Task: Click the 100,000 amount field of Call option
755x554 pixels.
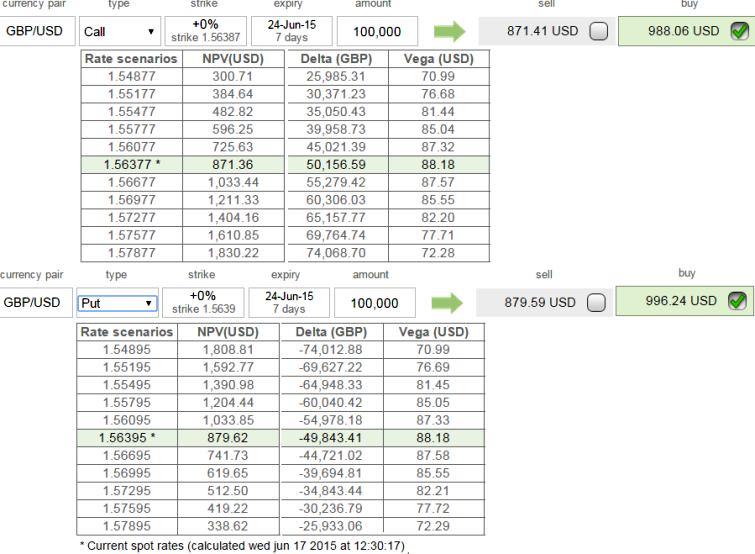Action: point(377,31)
